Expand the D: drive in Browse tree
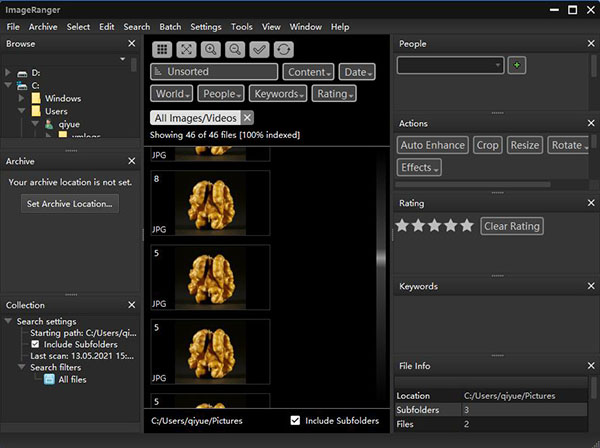600x448 pixels. pos(9,73)
